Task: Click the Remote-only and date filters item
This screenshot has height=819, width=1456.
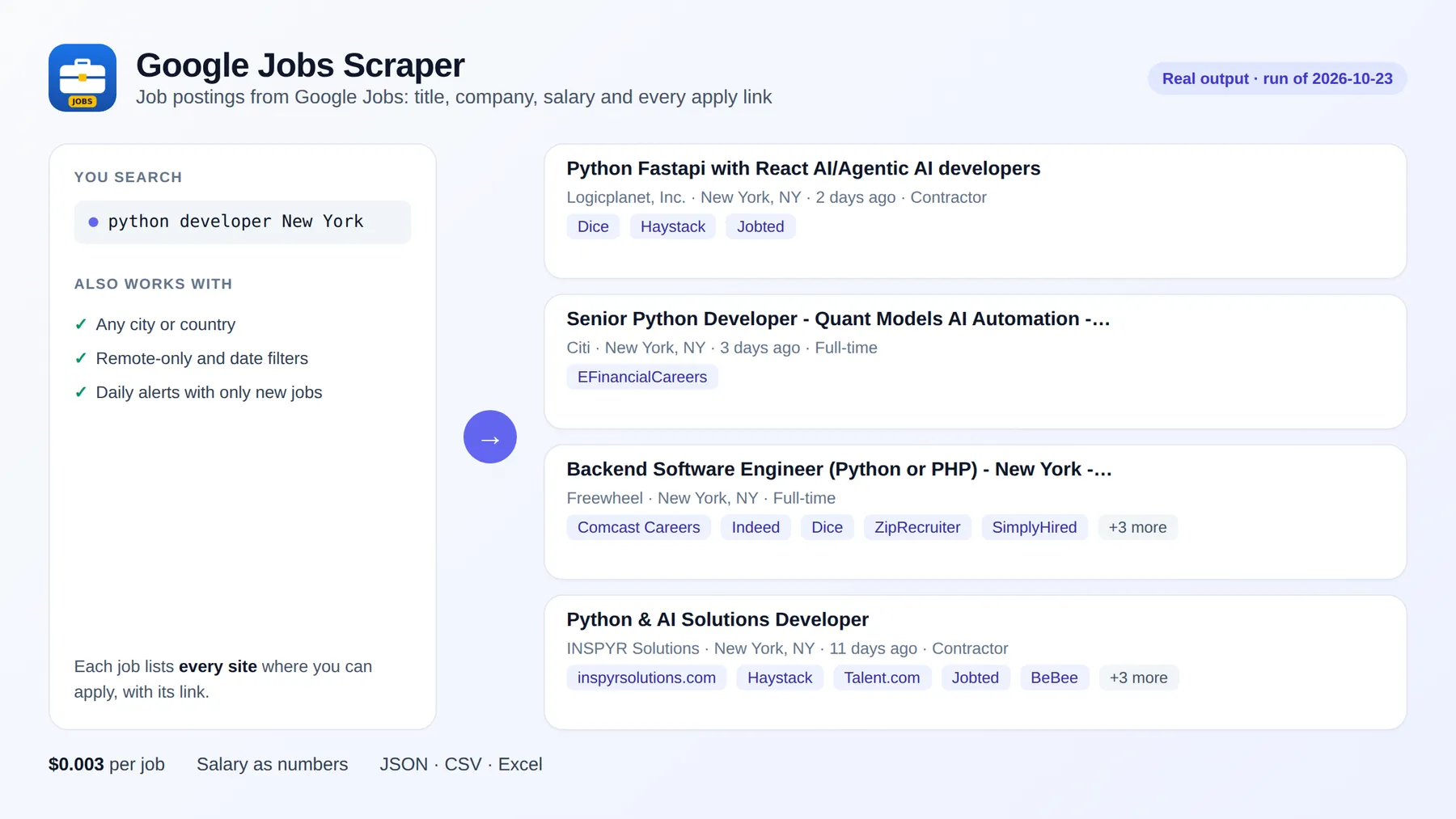Action: pos(202,358)
